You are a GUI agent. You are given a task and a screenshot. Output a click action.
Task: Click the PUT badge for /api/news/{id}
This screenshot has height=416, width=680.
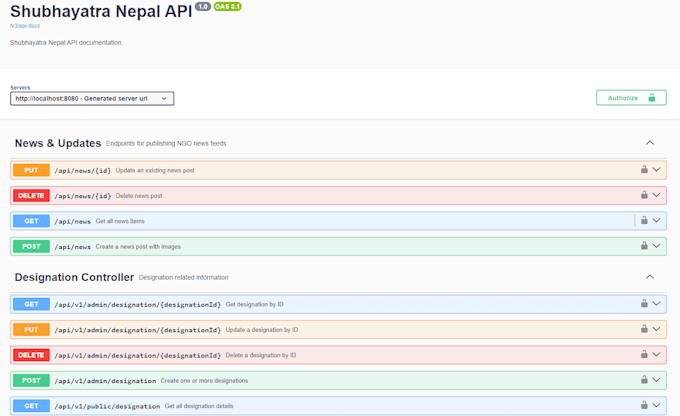coord(31,170)
